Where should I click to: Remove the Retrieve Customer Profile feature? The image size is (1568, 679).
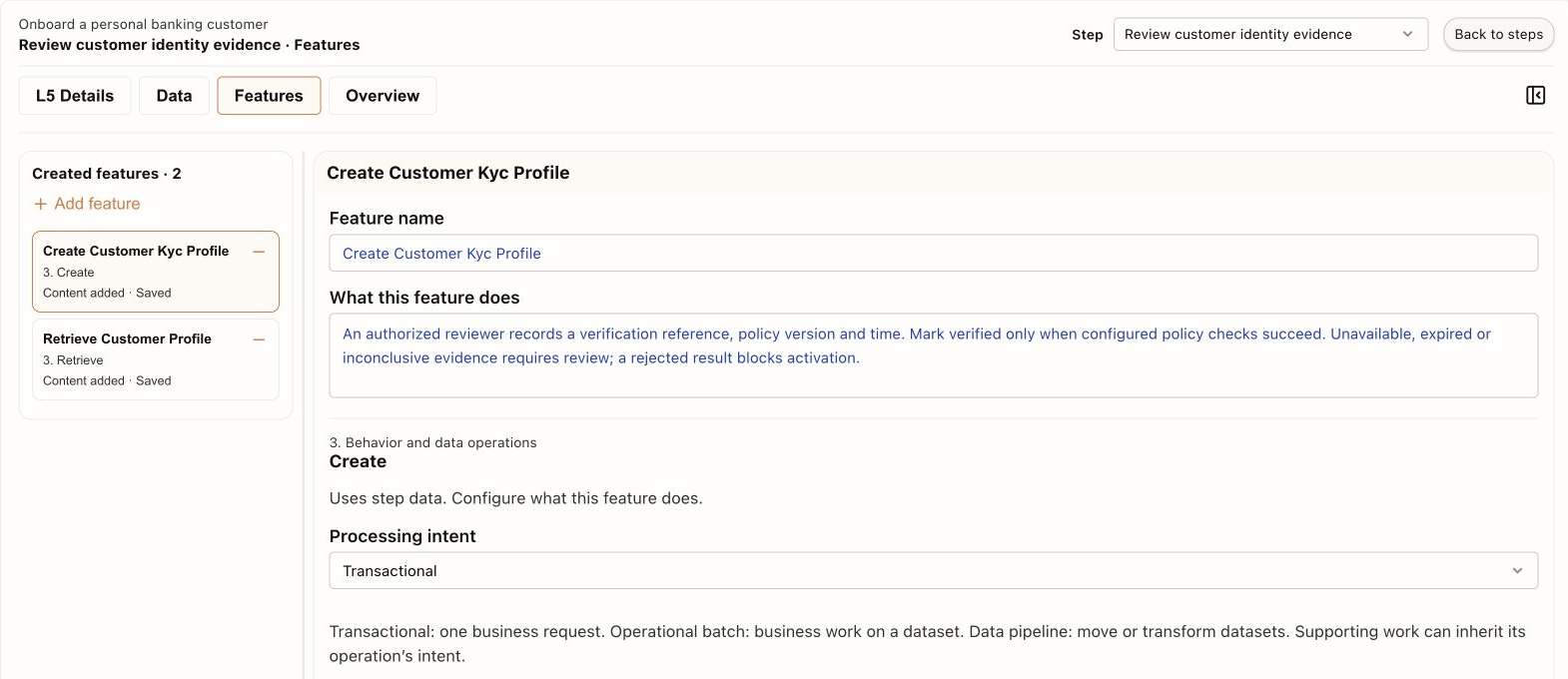[x=260, y=339]
